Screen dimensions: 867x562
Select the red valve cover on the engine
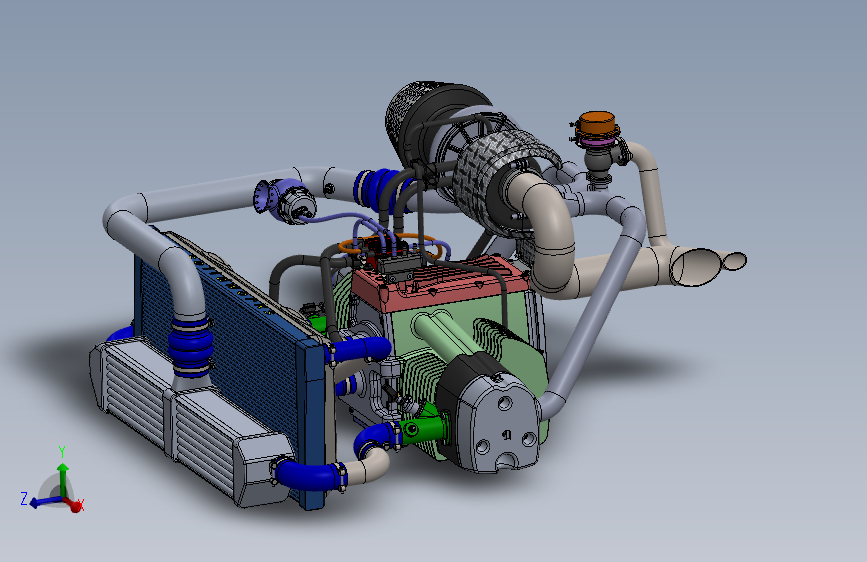(440, 283)
